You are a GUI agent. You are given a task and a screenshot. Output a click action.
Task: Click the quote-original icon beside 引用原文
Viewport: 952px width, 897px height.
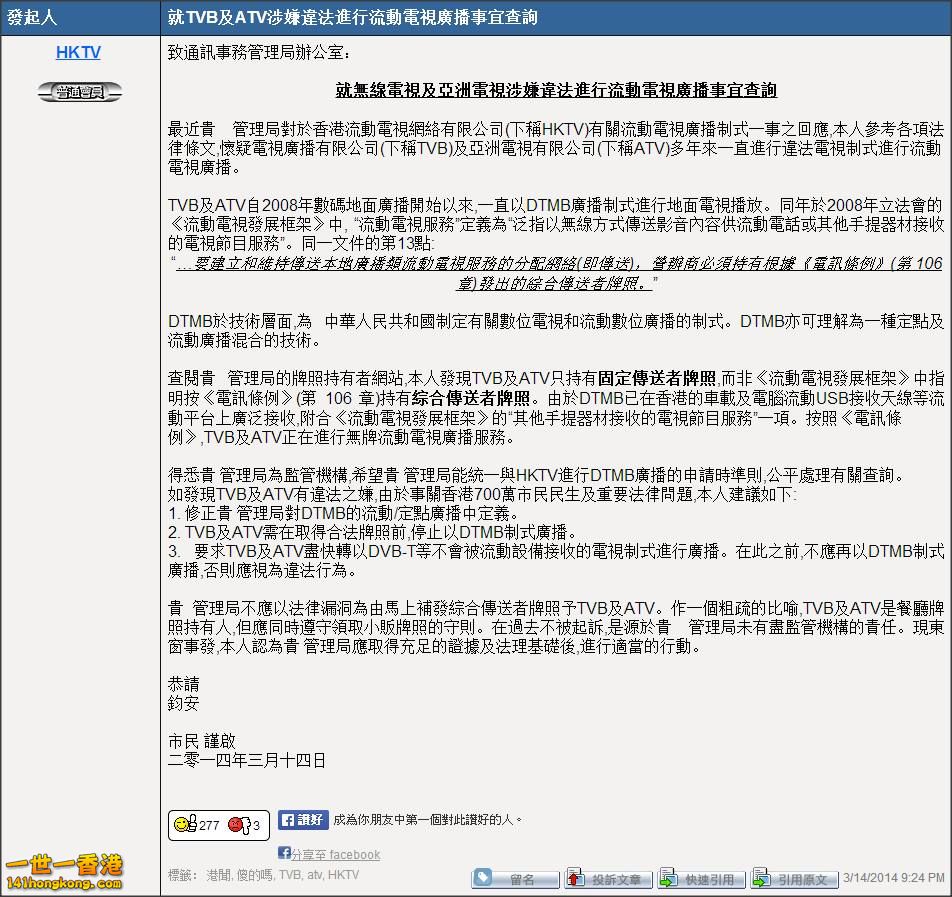coord(761,877)
